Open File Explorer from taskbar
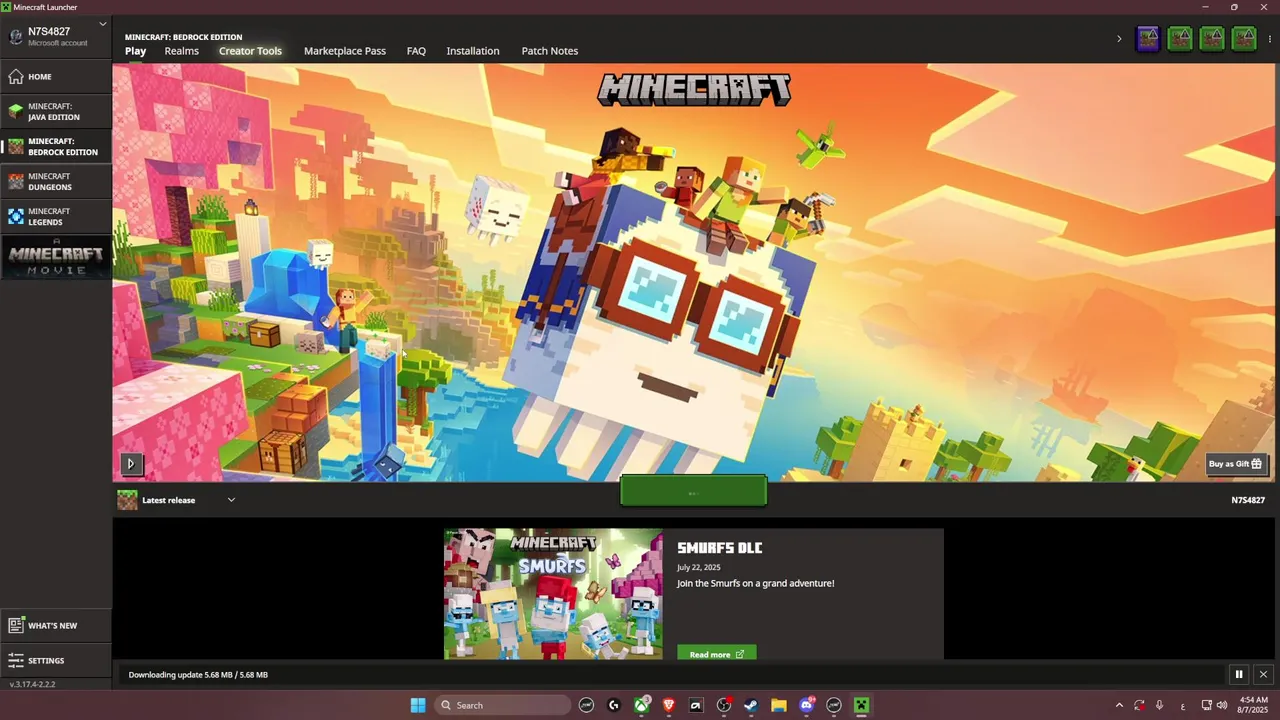Viewport: 1280px width, 720px height. tap(779, 705)
